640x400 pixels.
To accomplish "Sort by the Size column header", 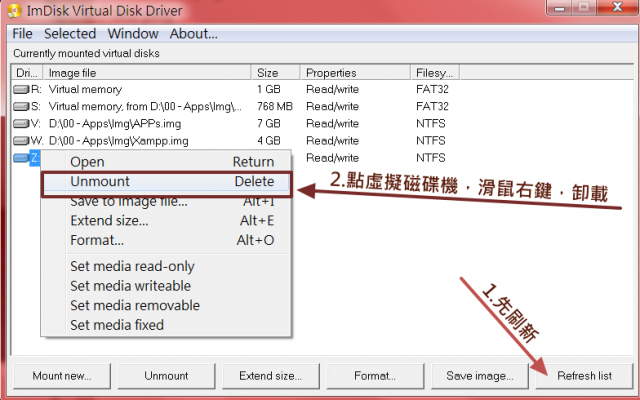I will (x=276, y=73).
